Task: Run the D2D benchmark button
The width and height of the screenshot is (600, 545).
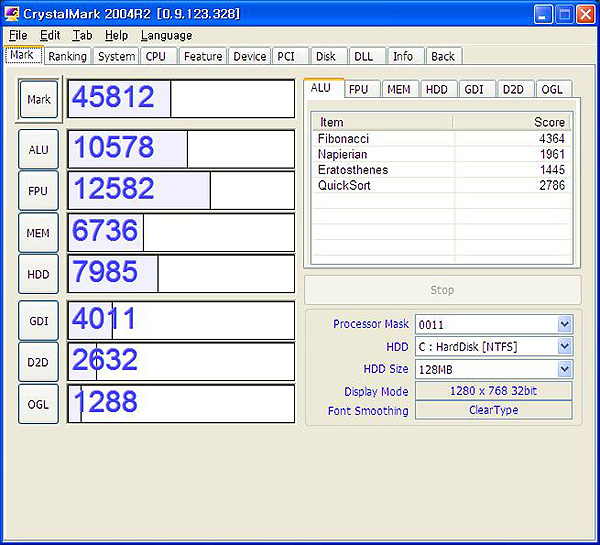Action: [38, 362]
